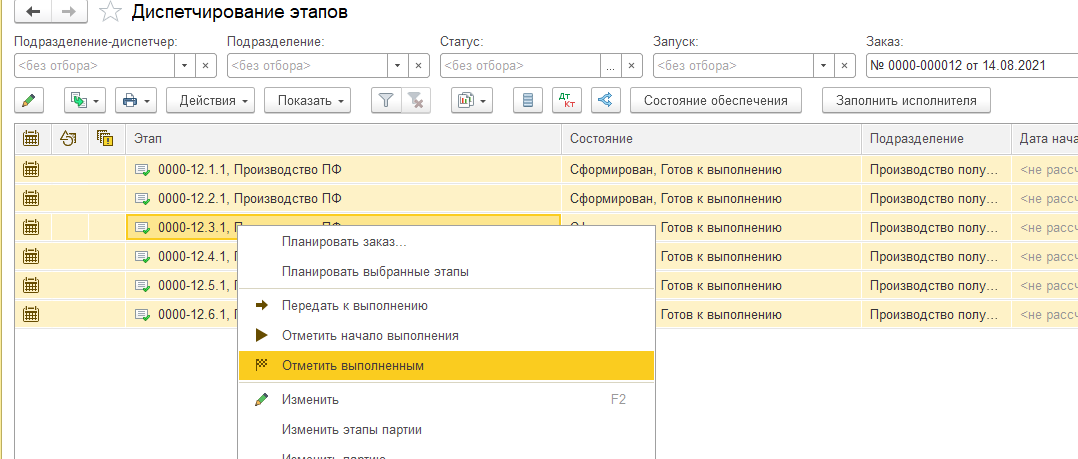Select row 0000-12.2.1, Производство ПФ
The image size is (1078, 459).
(343, 198)
